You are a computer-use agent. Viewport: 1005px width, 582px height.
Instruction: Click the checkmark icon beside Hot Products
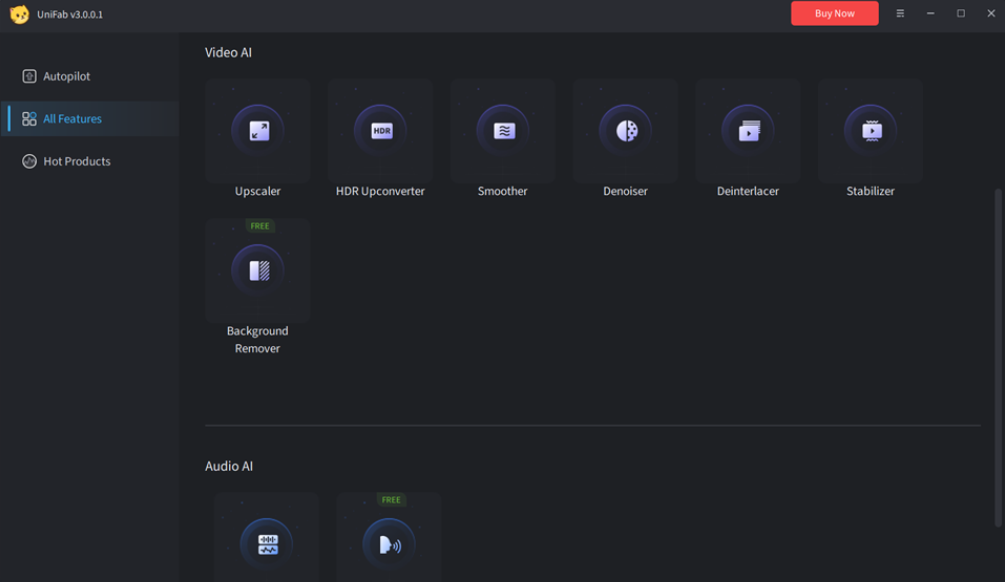[29, 161]
